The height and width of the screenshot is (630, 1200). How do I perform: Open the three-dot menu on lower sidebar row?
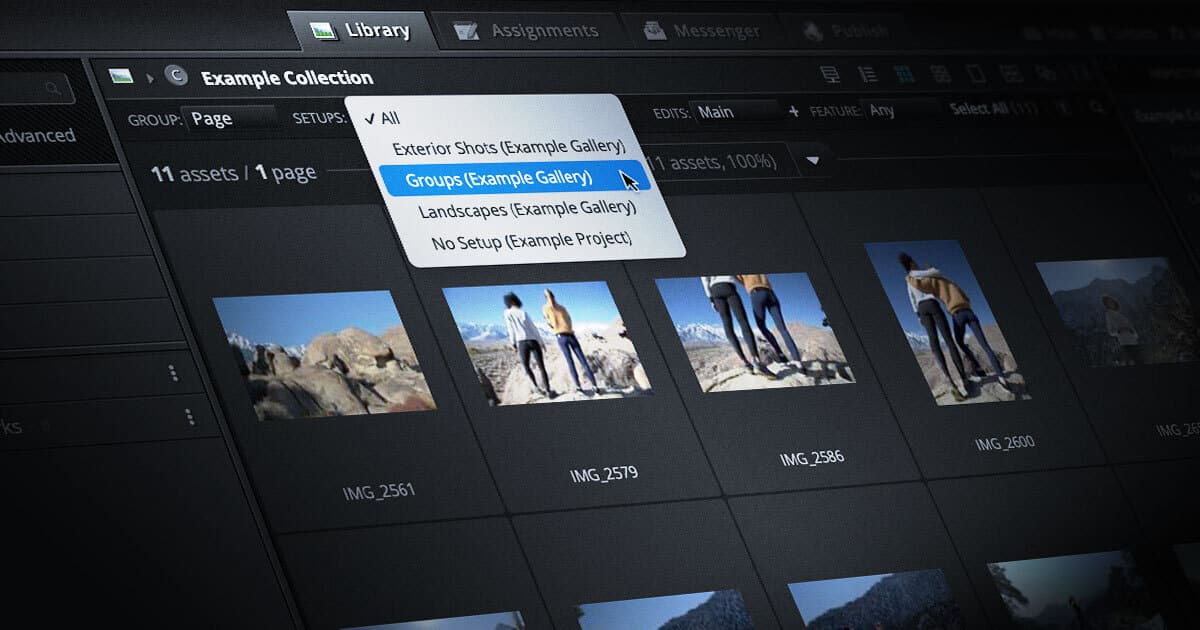pos(187,416)
